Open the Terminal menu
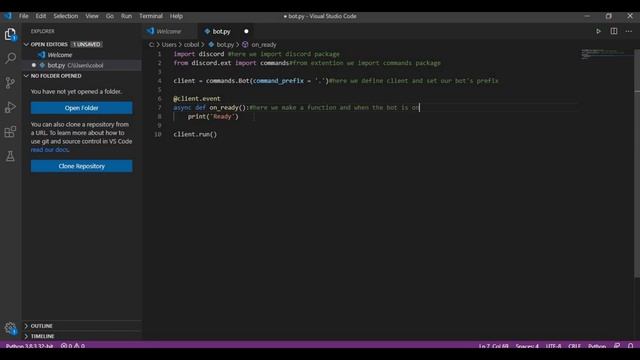 tap(151, 16)
